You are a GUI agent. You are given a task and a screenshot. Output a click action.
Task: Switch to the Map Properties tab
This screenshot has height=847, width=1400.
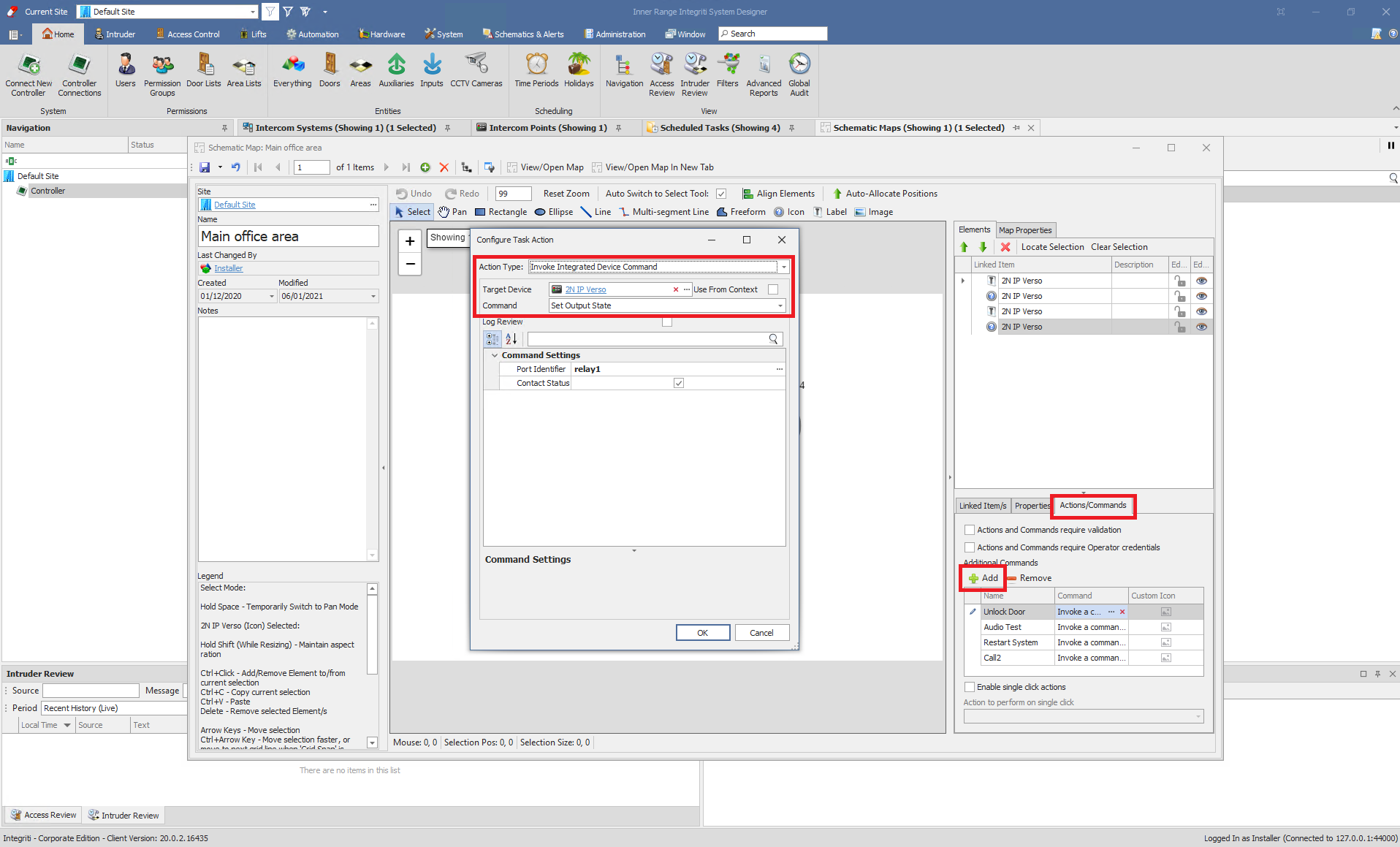(x=1024, y=230)
